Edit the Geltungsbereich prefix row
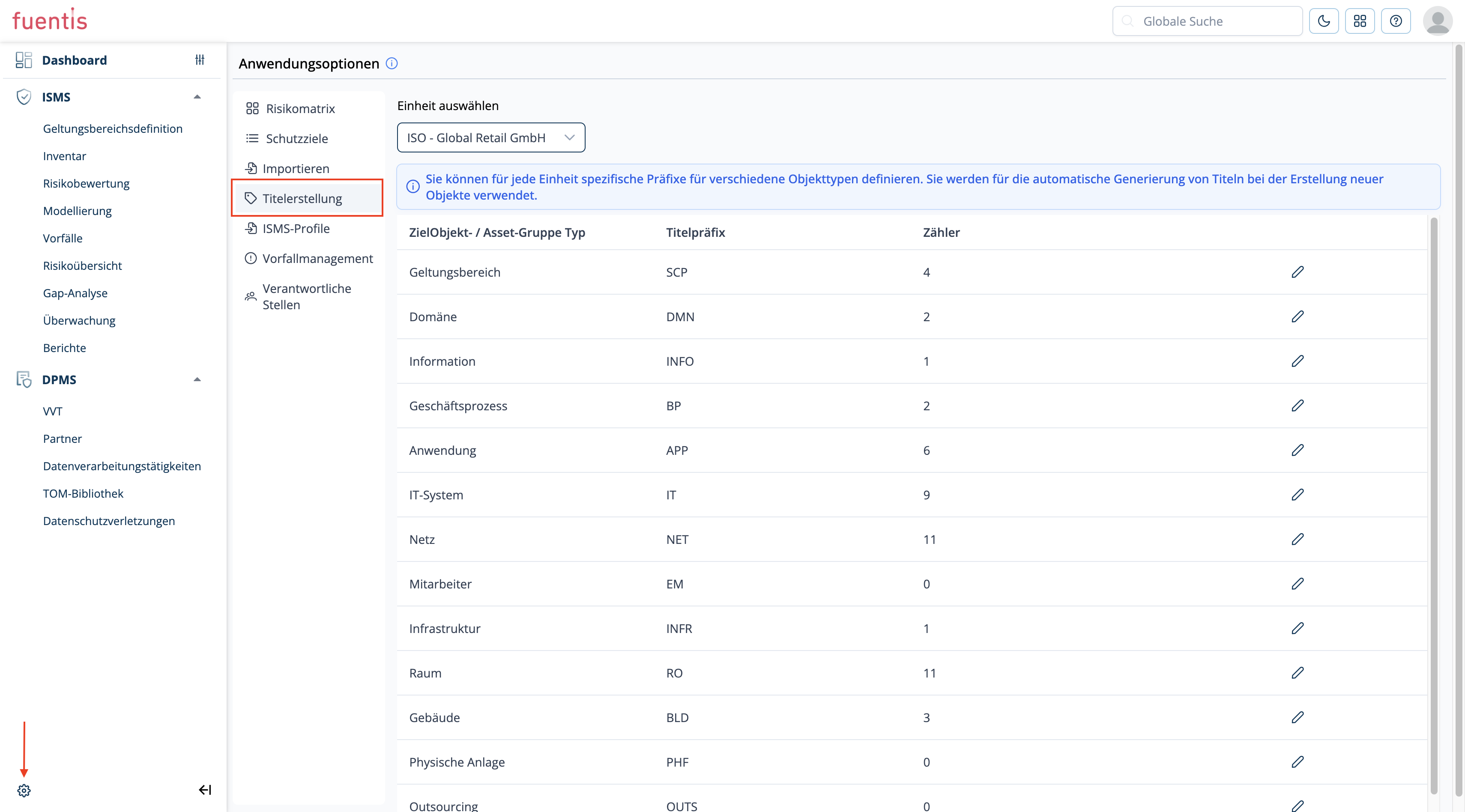This screenshot has height=812, width=1465. pos(1297,272)
